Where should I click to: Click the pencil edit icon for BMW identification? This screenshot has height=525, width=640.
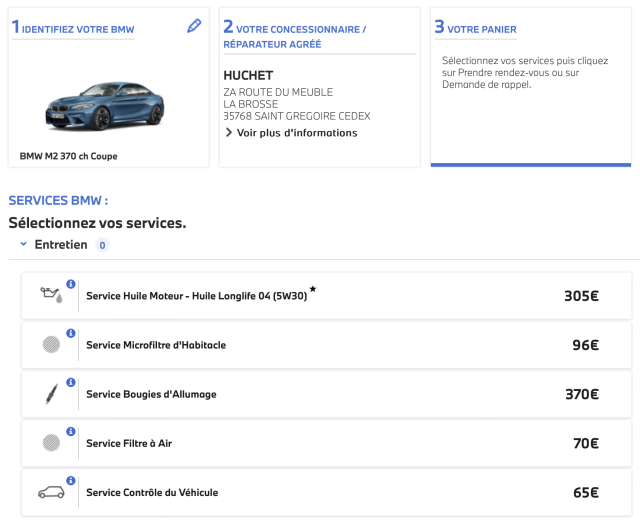pyautogui.click(x=194, y=26)
